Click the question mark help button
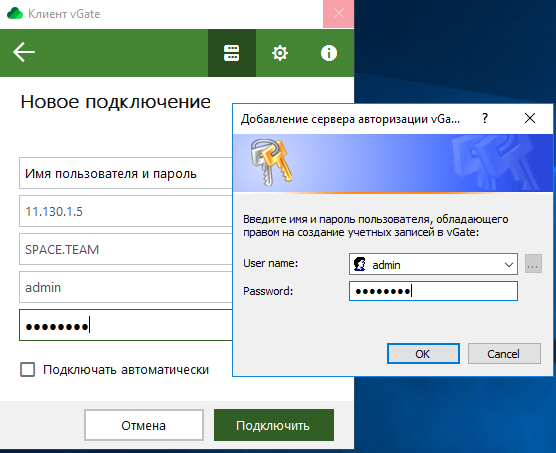 tap(485, 118)
